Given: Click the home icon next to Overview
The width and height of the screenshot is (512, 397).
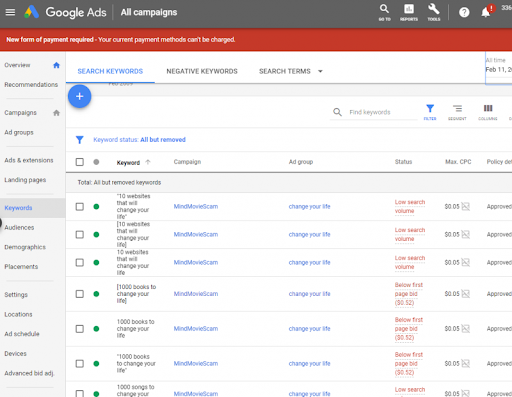Looking at the screenshot, I should (56, 65).
